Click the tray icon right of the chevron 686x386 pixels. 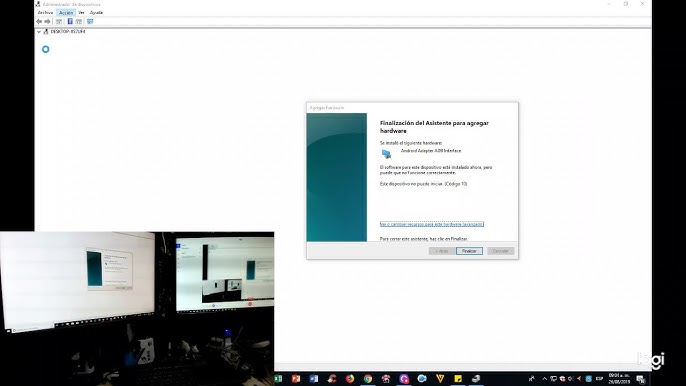[553, 379]
